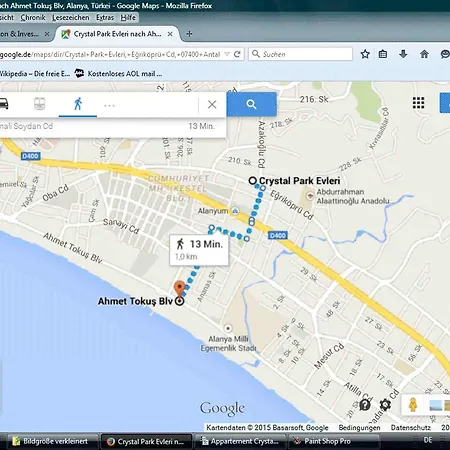450x450 pixels.
Task: Open the Firefox downloads arrow icon
Action: coord(403,54)
